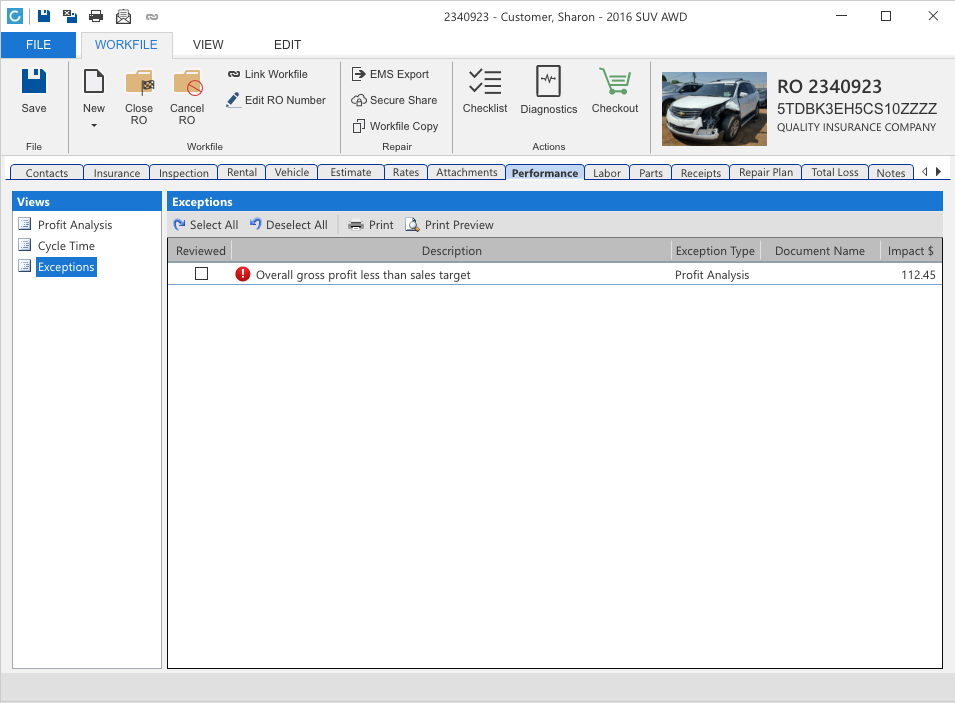Image resolution: width=955 pixels, height=703 pixels.
Task: Click the Close RO folder icon
Action: pyautogui.click(x=139, y=96)
